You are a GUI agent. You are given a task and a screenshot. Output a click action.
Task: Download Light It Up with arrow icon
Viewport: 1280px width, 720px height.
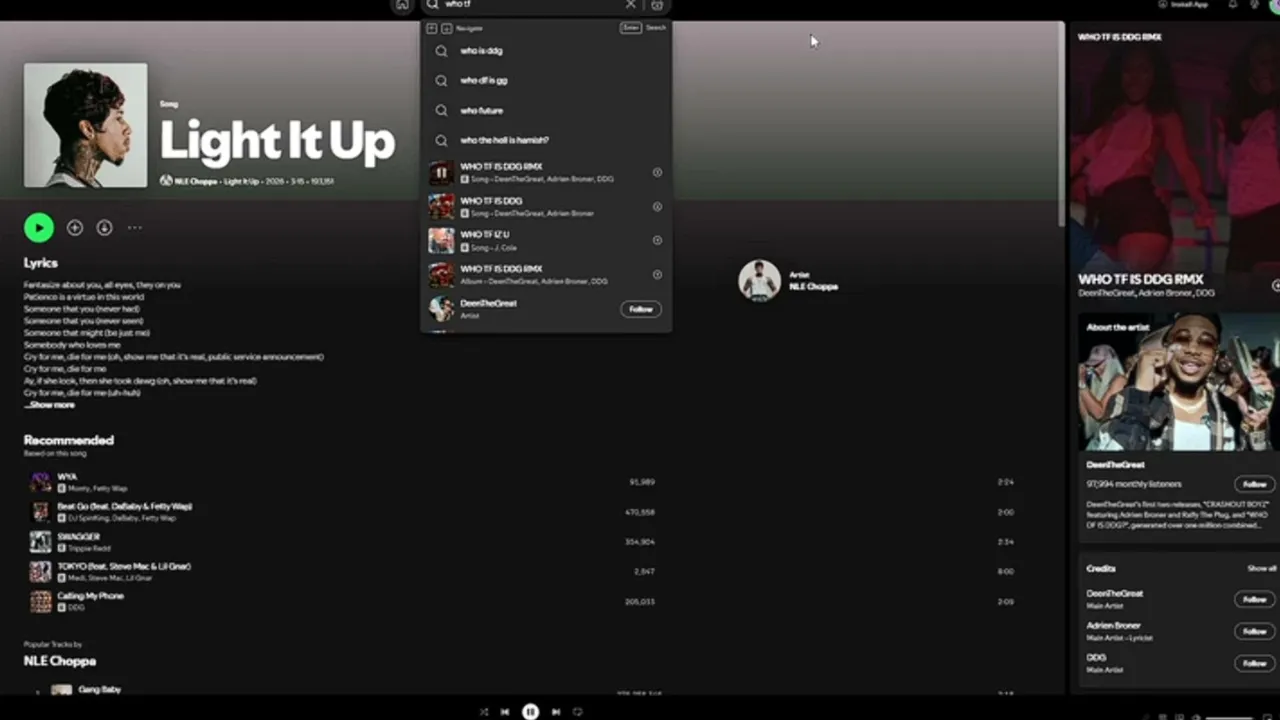point(104,228)
